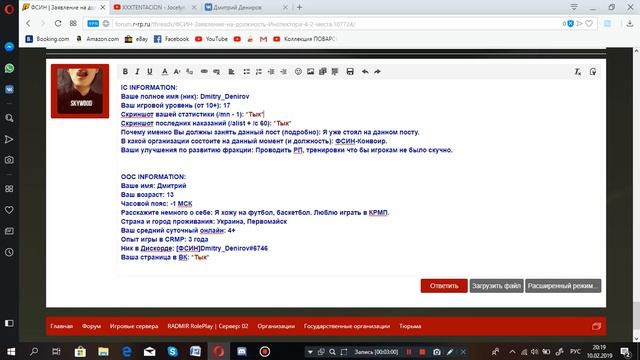Screen dimensions: 640x360
Task: Open Snapshot camera in Opera sidebar
Action: click(x=9, y=160)
